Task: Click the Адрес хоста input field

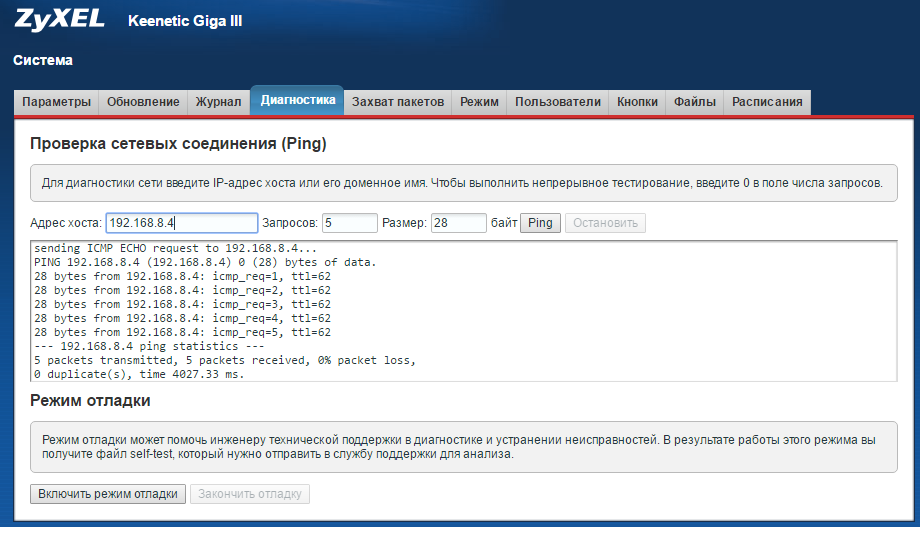Action: 181,223
